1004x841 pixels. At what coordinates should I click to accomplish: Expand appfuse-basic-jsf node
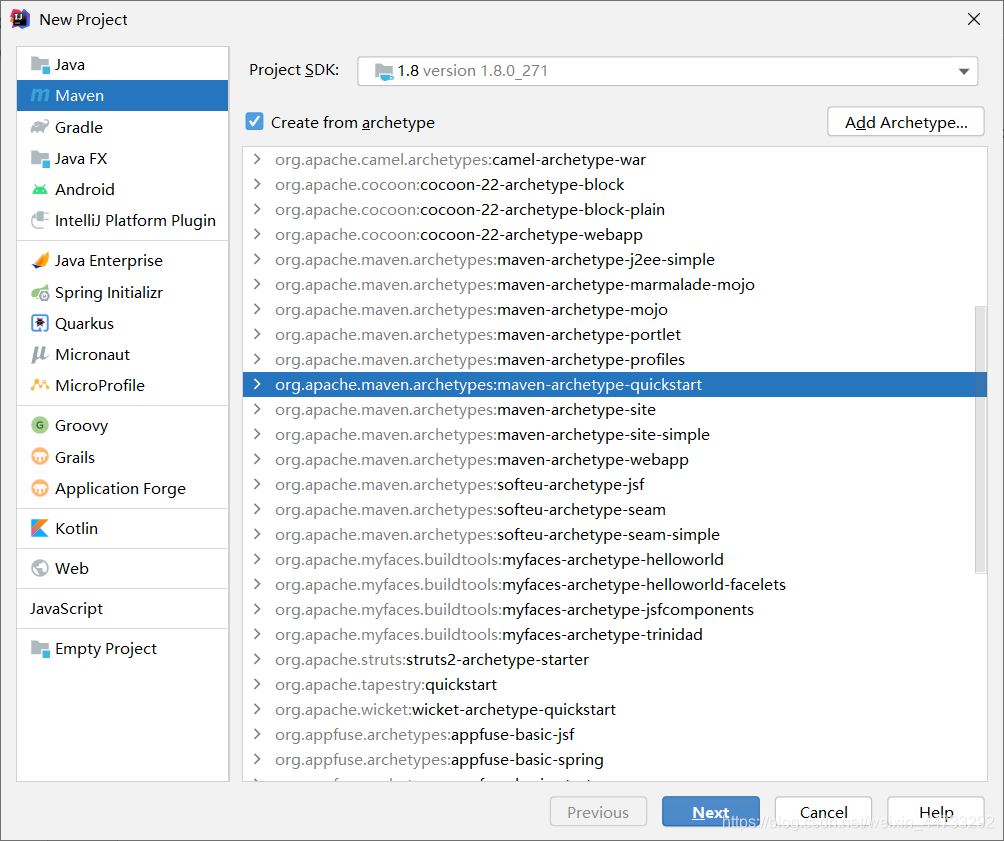click(257, 733)
